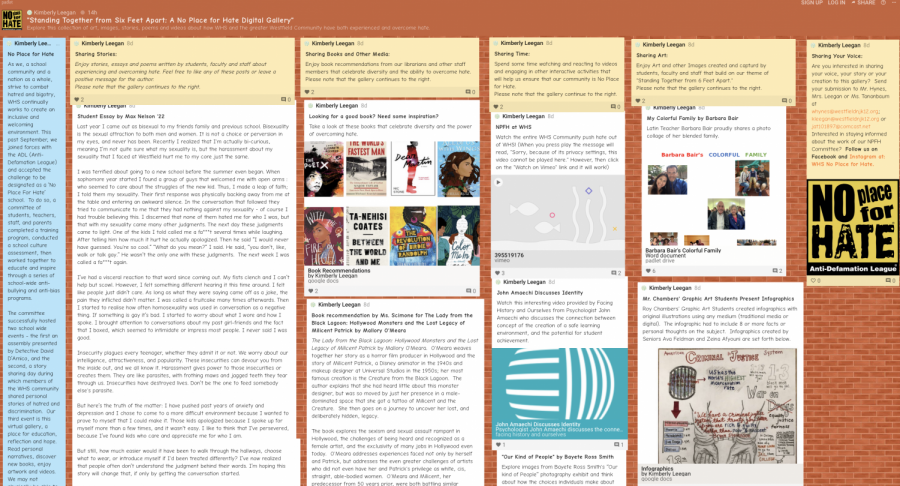Open Book Recommendations google docs attachment label
Screen dimensions: 900x486
339,273
